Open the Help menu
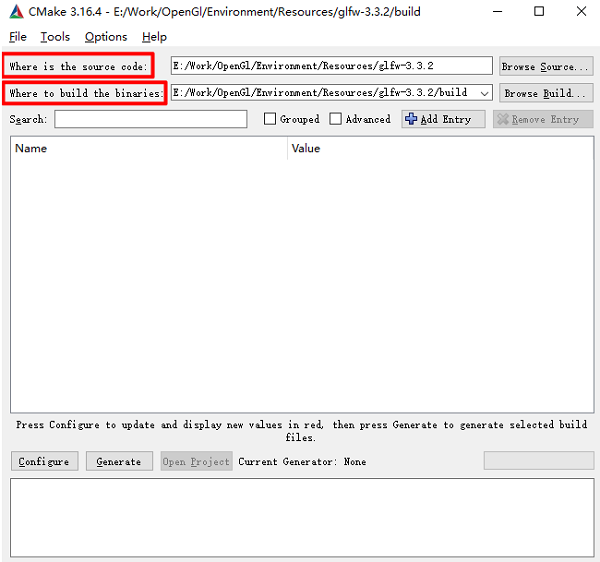The height and width of the screenshot is (562, 600). (x=154, y=37)
